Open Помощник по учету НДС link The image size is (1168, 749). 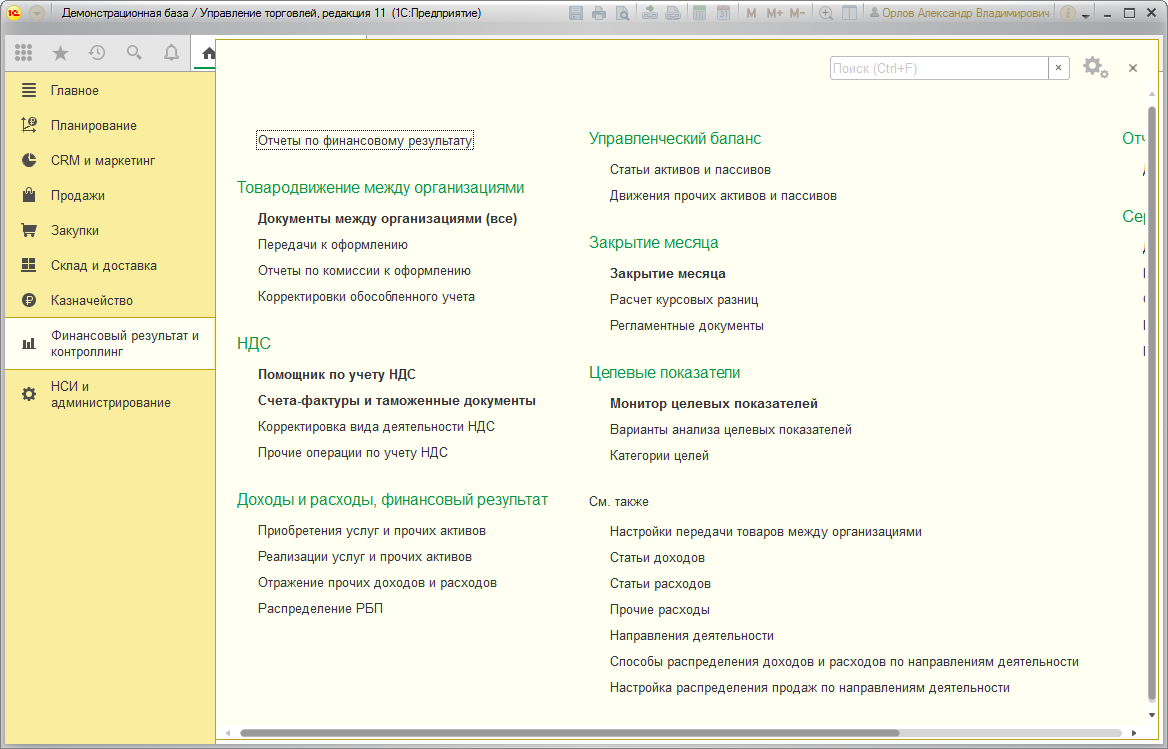tap(337, 374)
